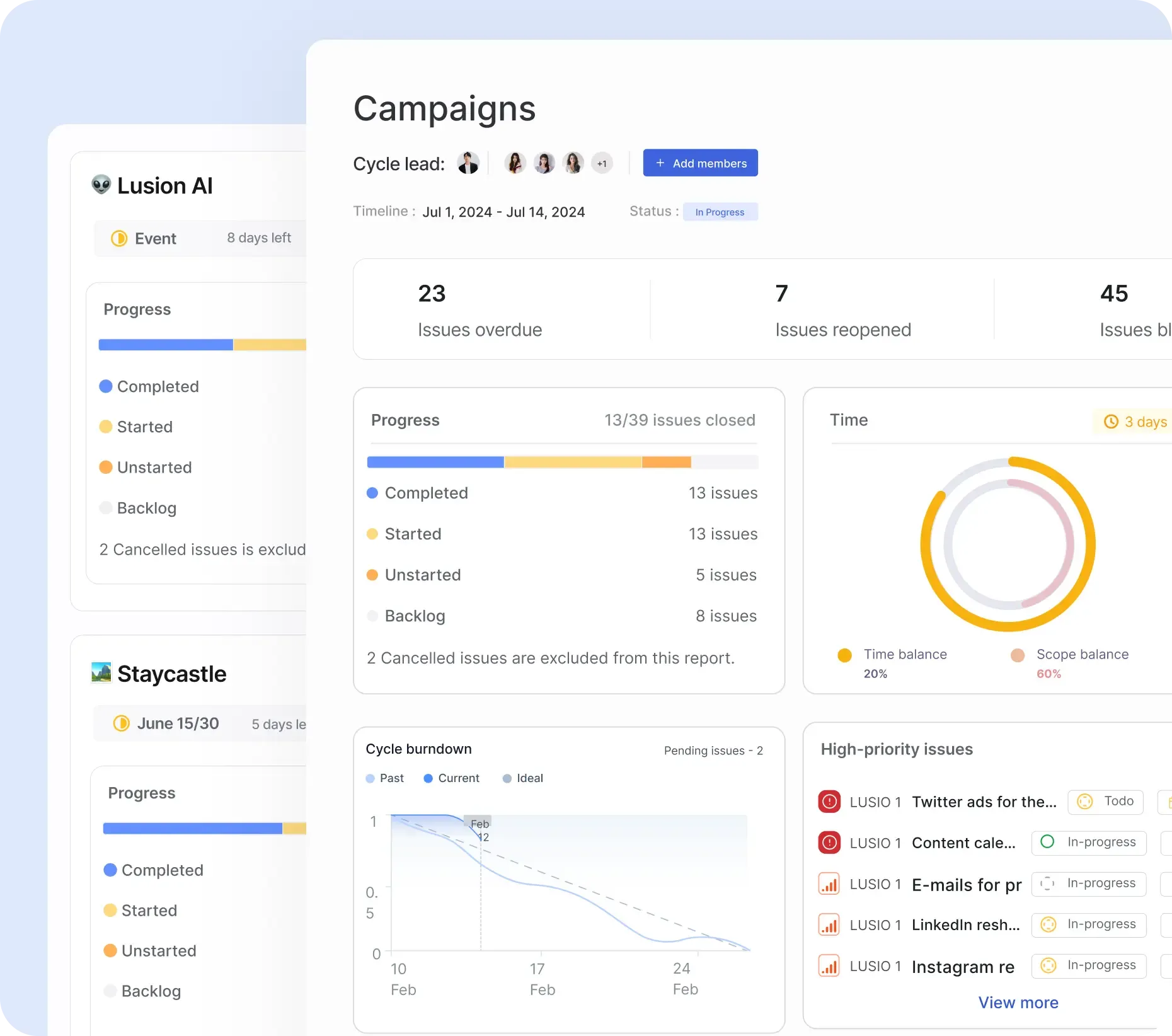Click the View more link
Image resolution: width=1172 pixels, height=1036 pixels.
coord(1018,1003)
